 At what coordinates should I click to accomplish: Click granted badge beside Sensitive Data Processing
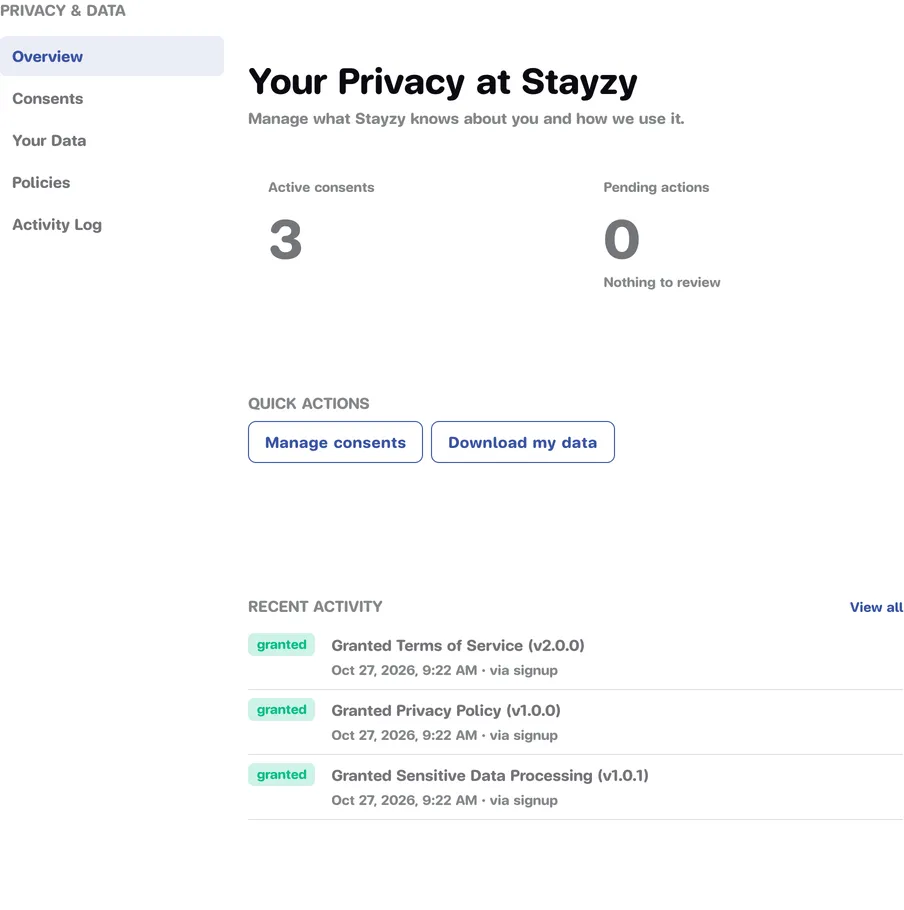point(281,775)
